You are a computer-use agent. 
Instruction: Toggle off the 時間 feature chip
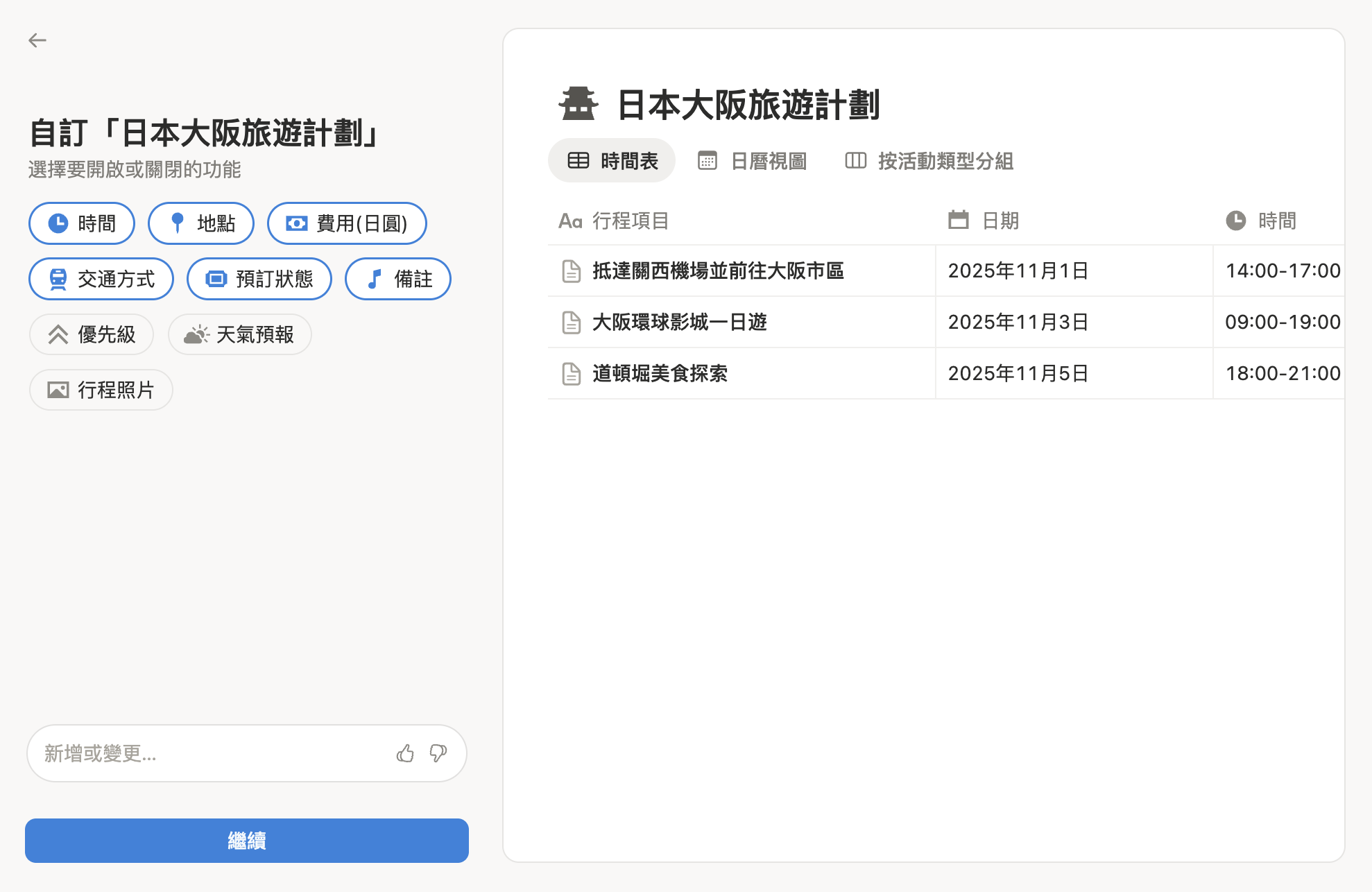[82, 223]
